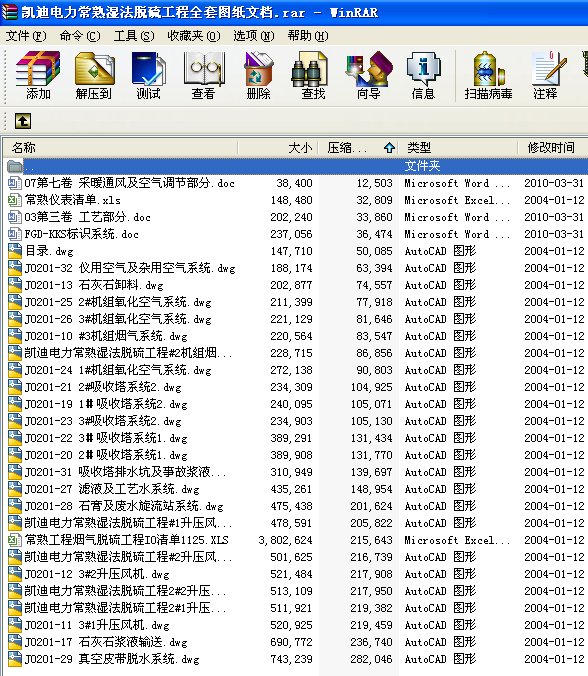
Task: Click AutoCAD icon of J0201-32 file
Action: click(15, 268)
